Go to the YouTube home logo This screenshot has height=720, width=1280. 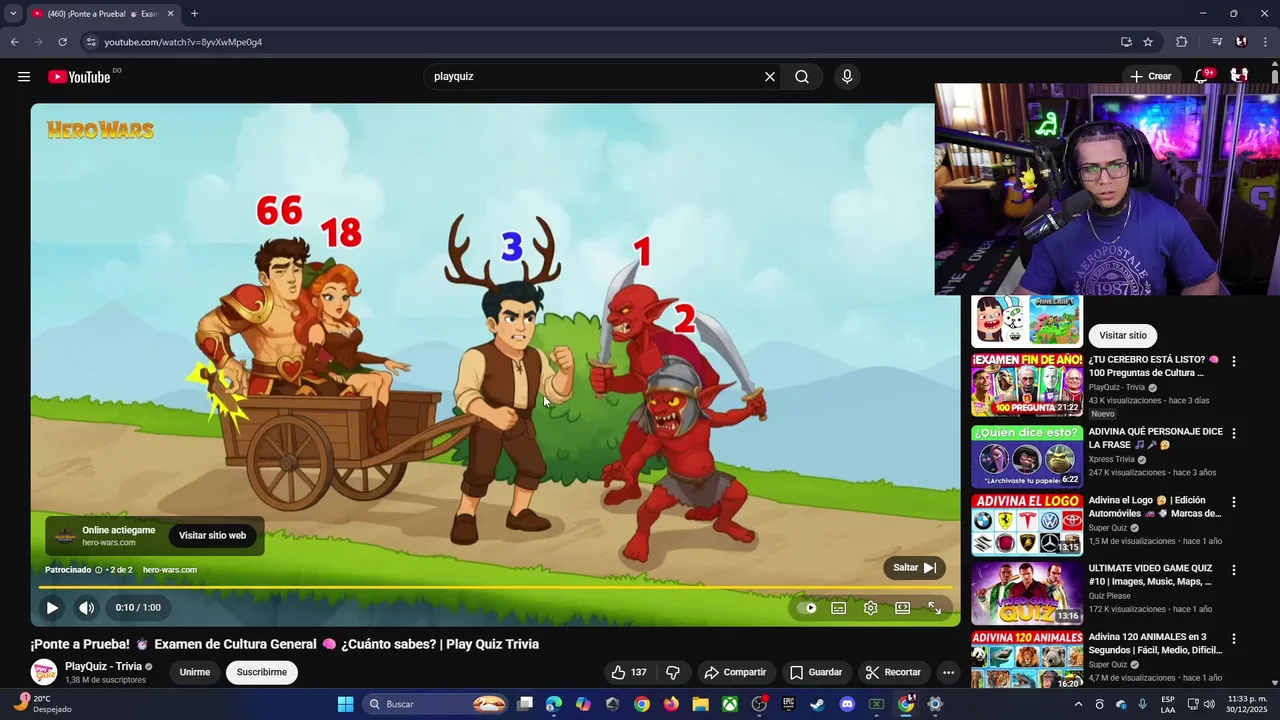point(79,77)
